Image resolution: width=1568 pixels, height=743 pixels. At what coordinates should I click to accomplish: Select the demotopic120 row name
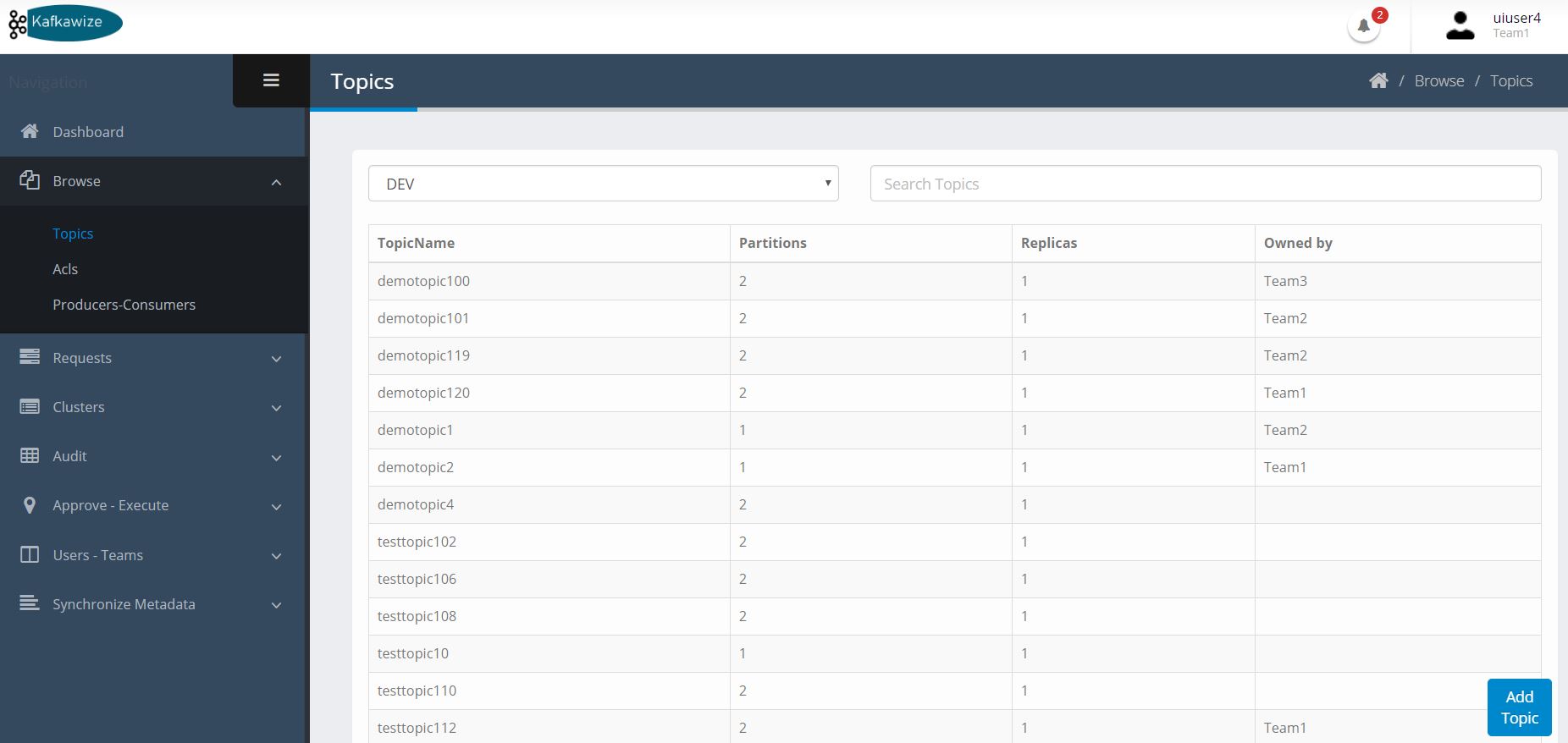tap(423, 393)
